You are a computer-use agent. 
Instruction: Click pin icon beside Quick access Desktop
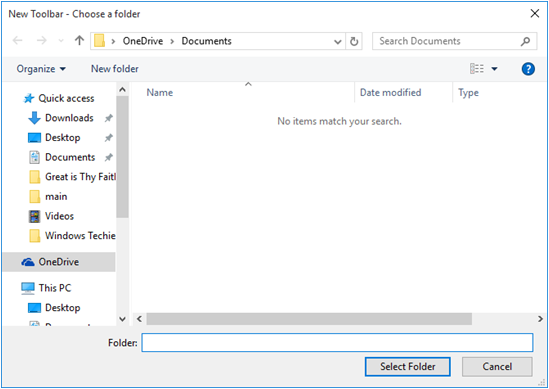109,138
